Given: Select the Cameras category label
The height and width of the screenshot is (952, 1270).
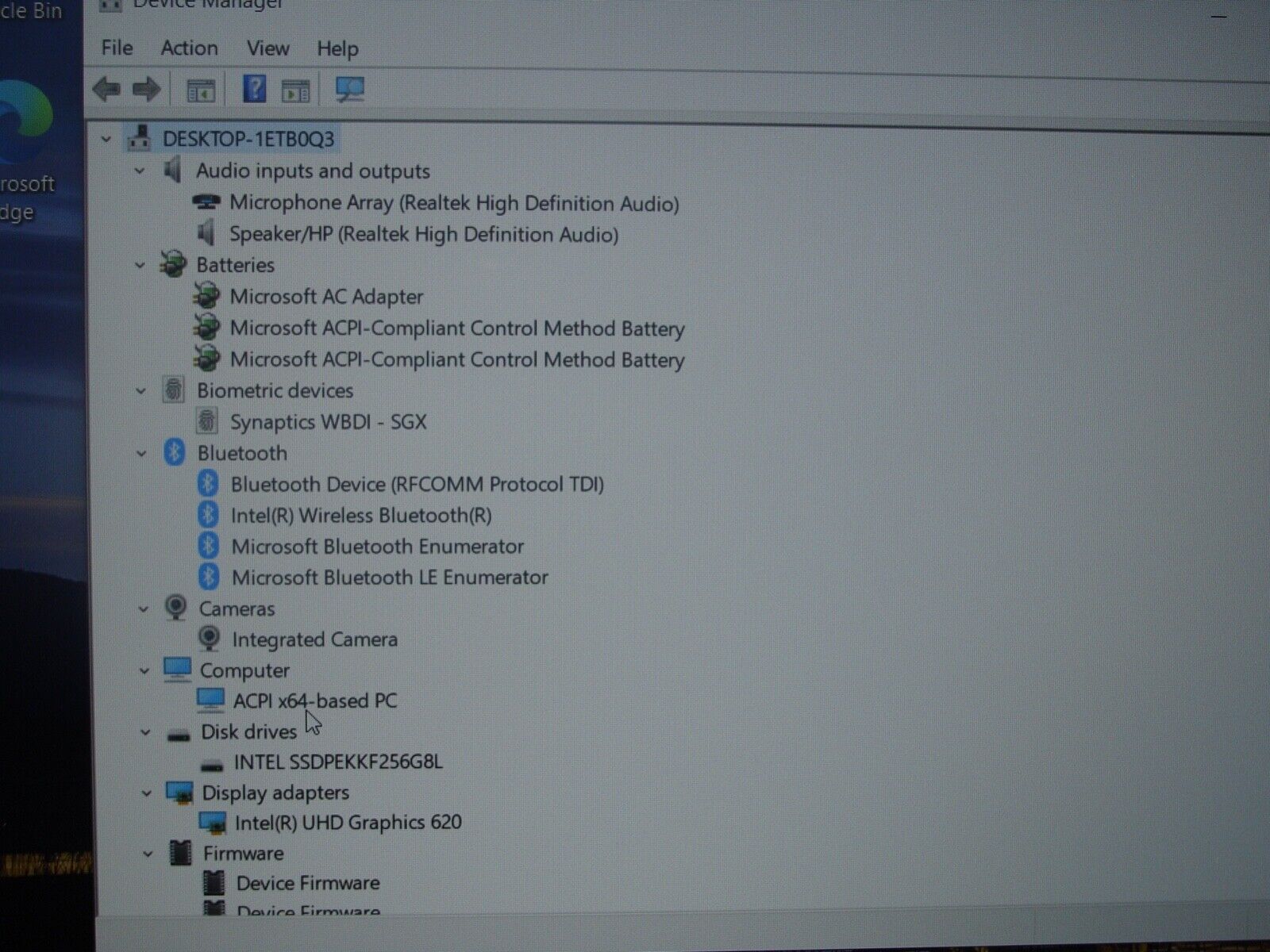Looking at the screenshot, I should [237, 608].
